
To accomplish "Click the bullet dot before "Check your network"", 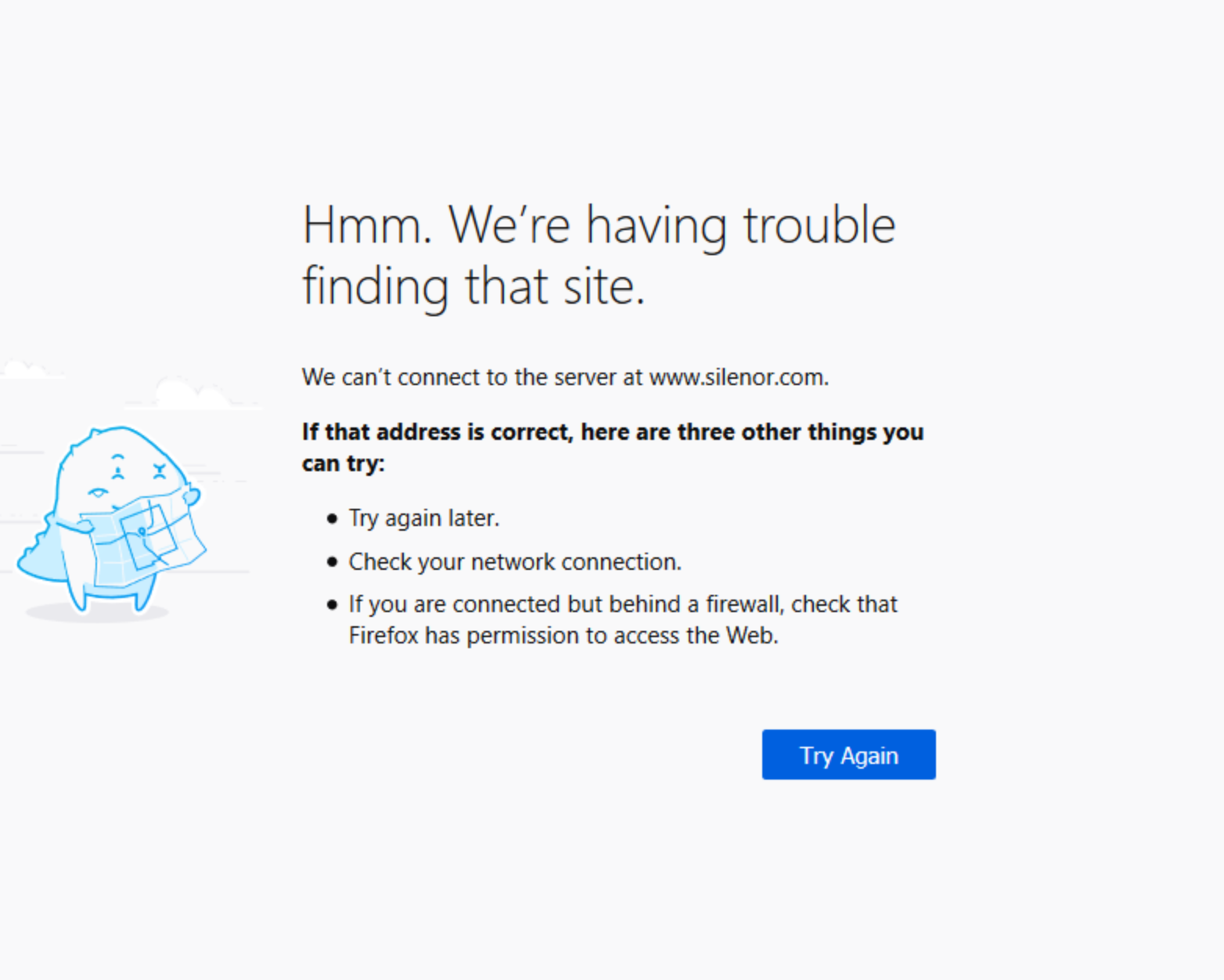I will pos(333,562).
